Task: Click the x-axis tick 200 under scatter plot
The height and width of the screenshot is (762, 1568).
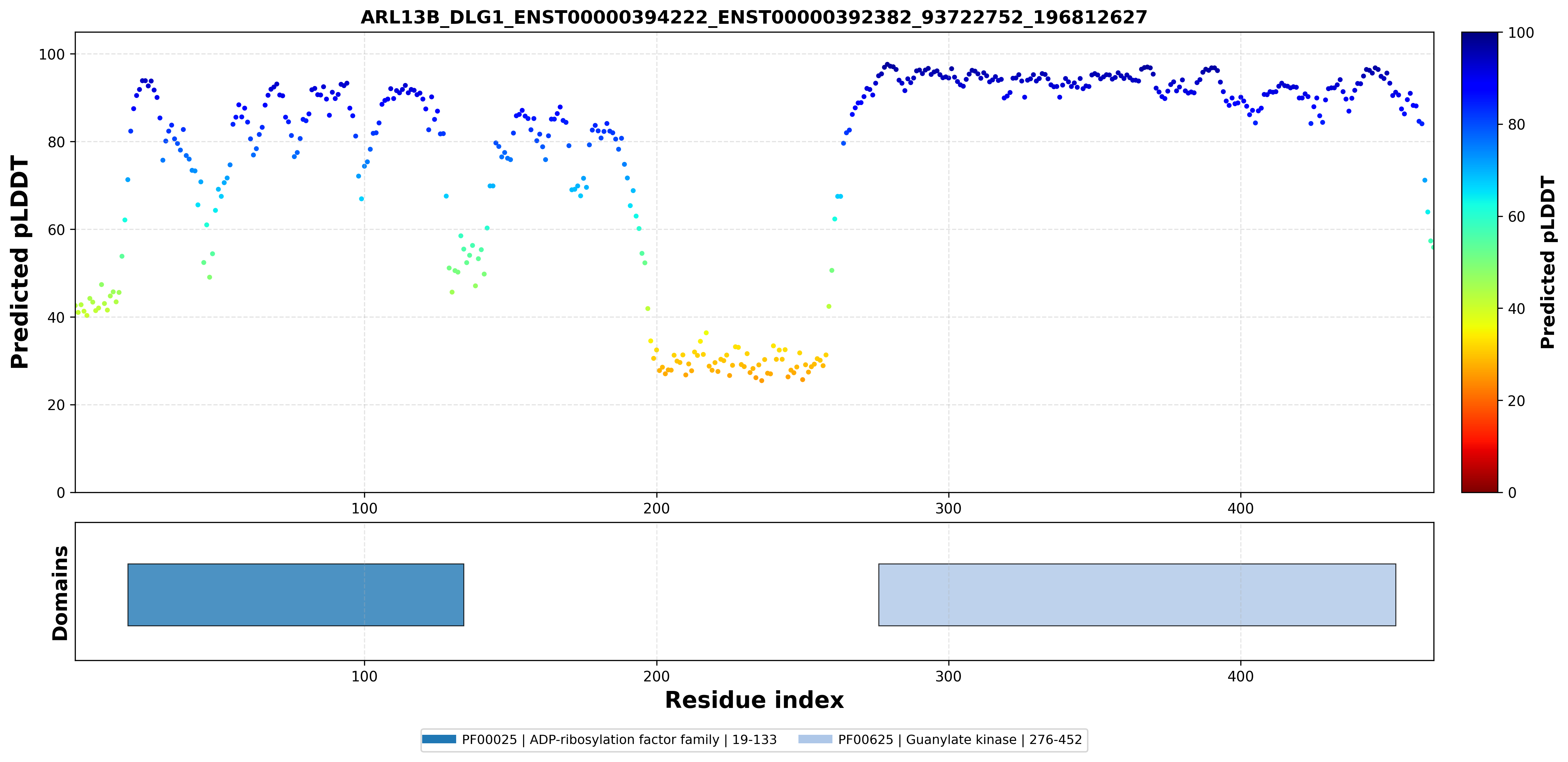Action: pos(656,509)
